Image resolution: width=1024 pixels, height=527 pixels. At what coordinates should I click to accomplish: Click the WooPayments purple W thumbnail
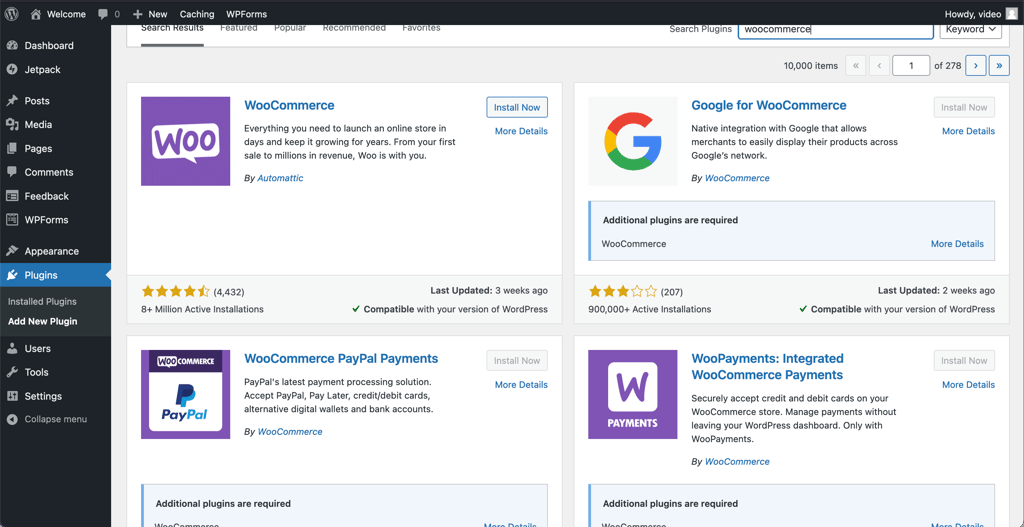(x=633, y=394)
